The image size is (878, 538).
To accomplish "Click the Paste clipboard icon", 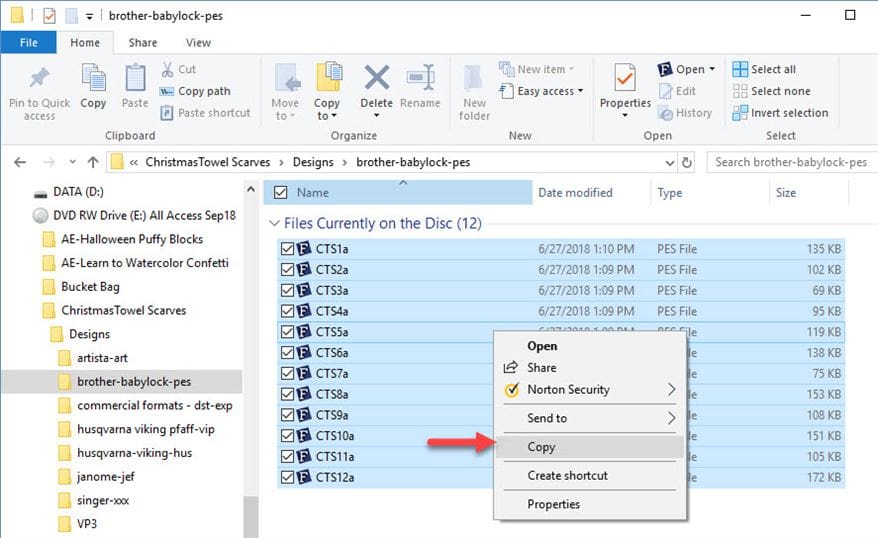I will [135, 77].
